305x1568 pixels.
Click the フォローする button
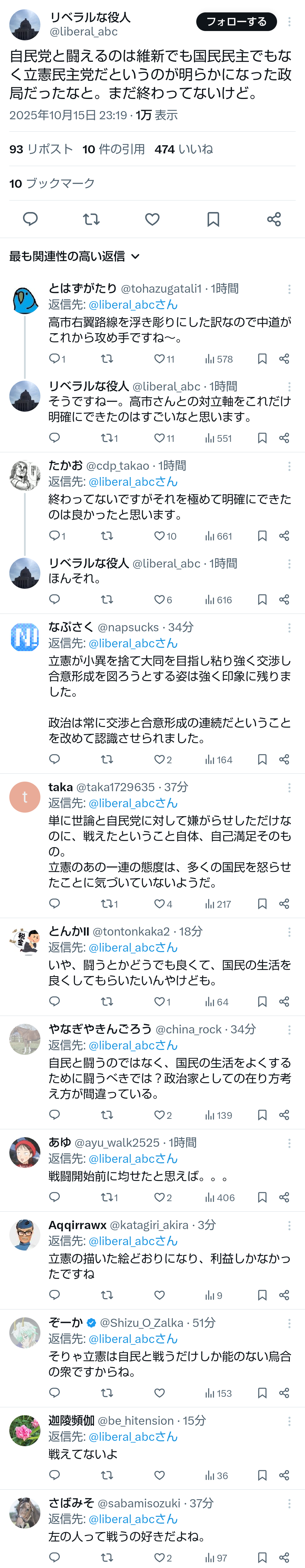(236, 21)
